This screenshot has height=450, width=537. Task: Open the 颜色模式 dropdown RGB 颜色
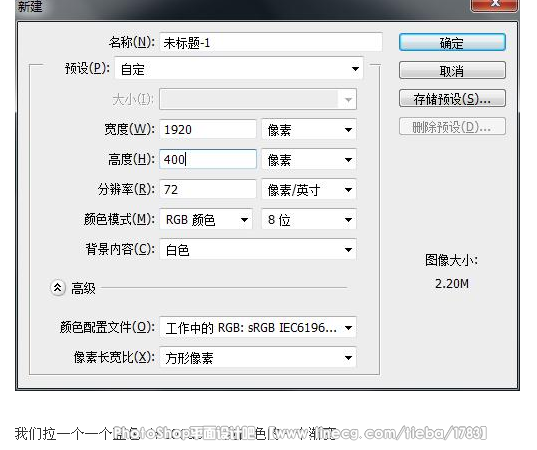[x=206, y=219]
